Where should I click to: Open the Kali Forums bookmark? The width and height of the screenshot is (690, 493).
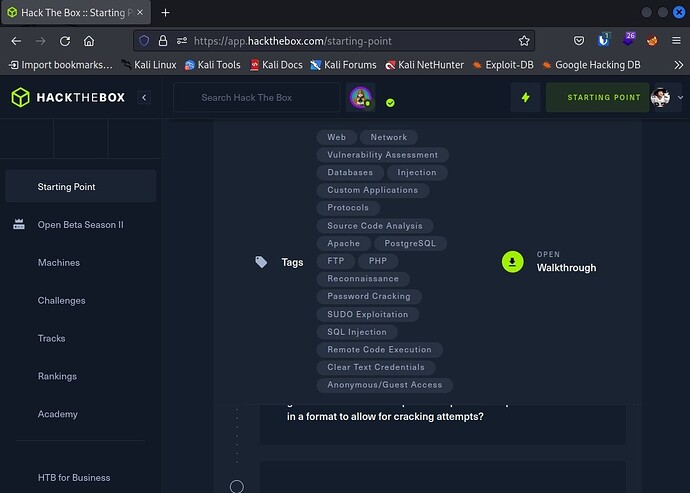(344, 65)
